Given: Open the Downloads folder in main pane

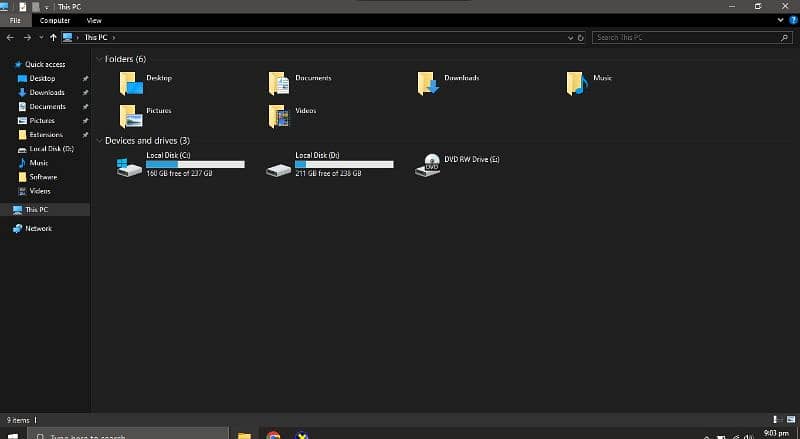Looking at the screenshot, I should 429,84.
